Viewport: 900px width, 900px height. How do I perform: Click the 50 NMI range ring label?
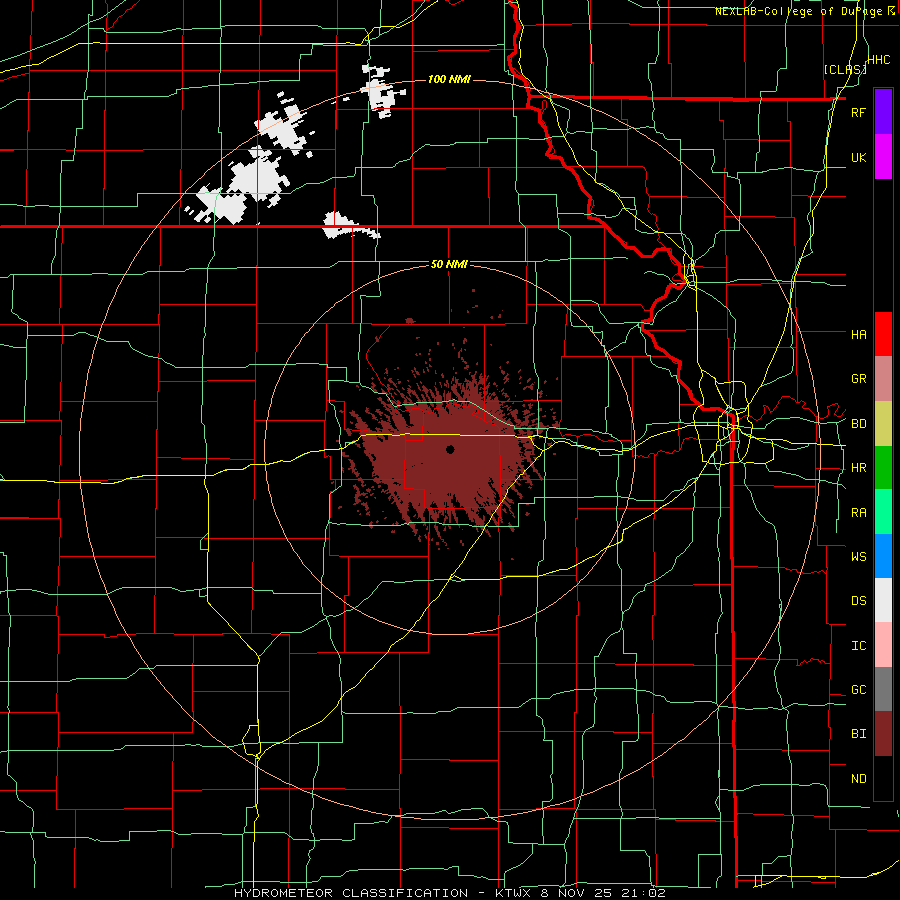pyautogui.click(x=449, y=265)
